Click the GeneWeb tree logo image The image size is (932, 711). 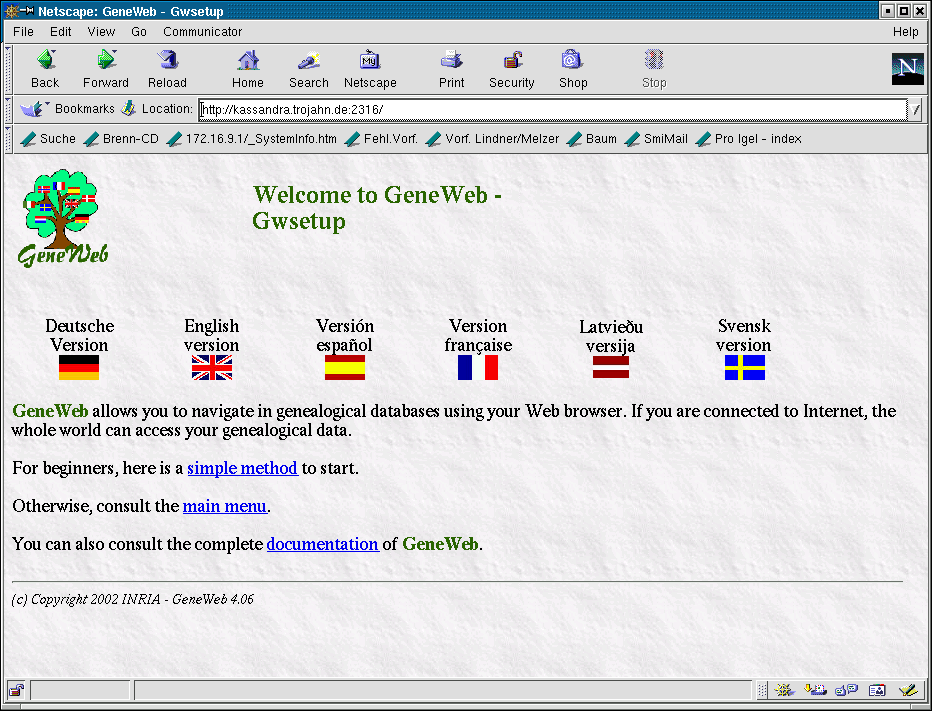63,219
